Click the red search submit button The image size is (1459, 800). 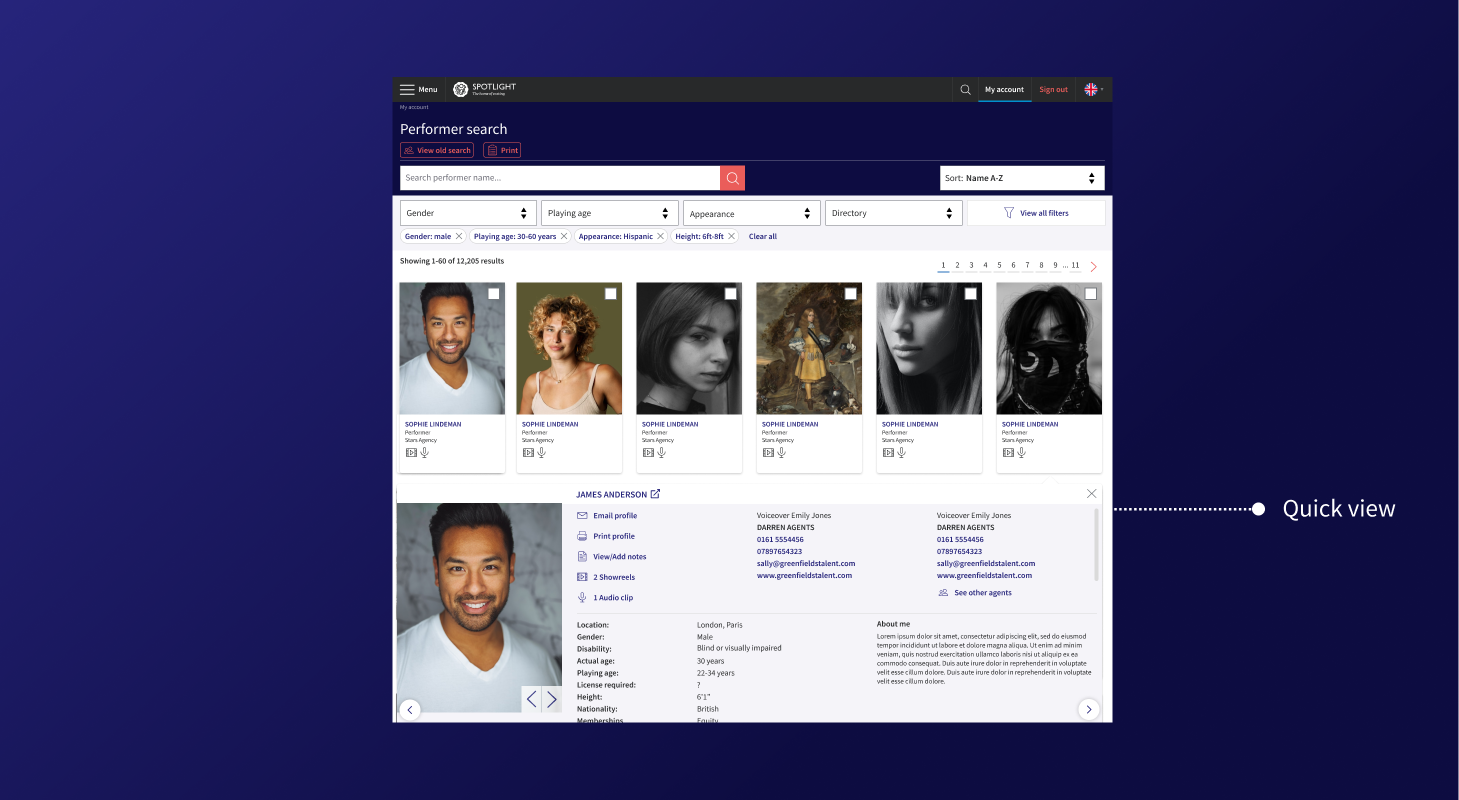coord(732,178)
